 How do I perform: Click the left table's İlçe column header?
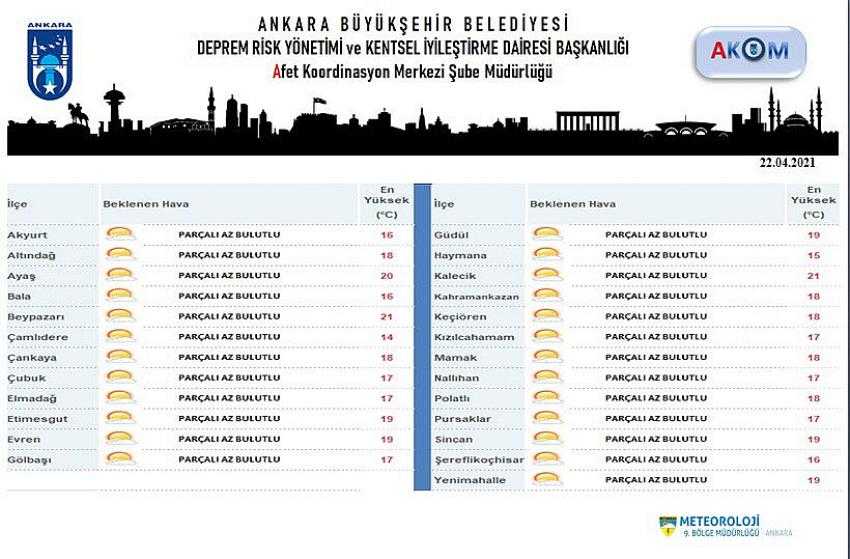coord(17,204)
